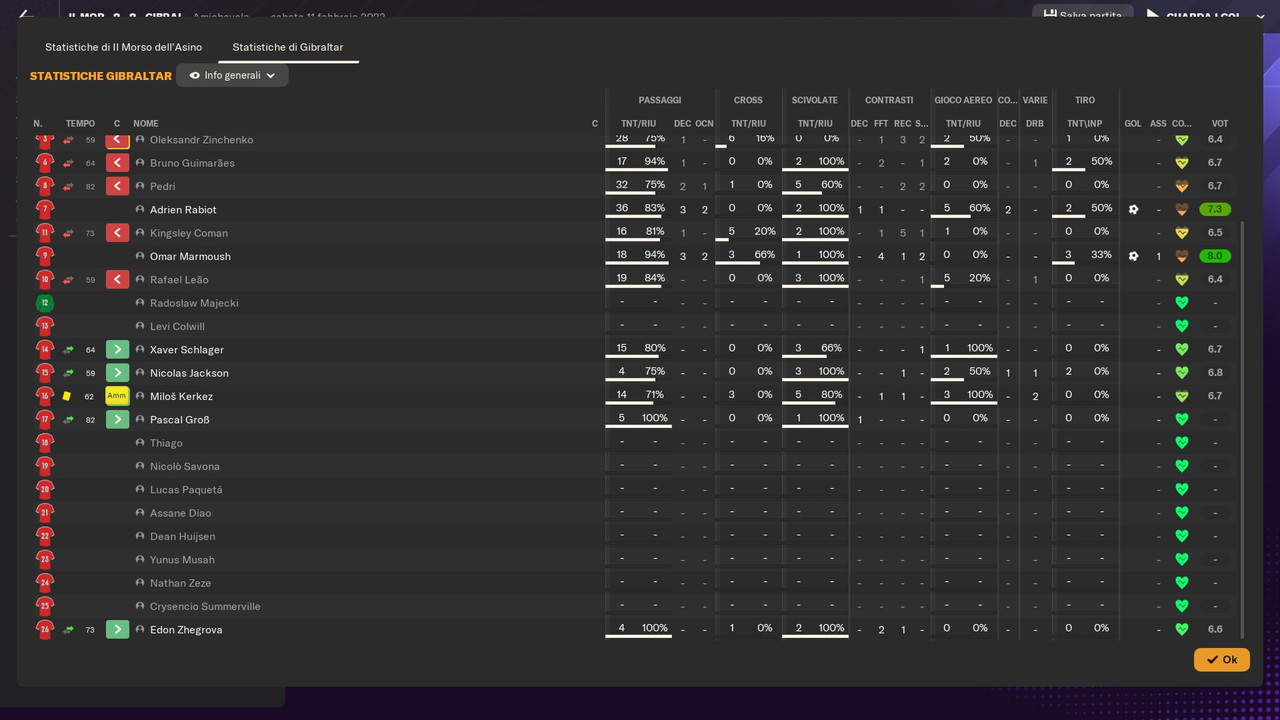Click the Salva partita button
This screenshot has width=1280, height=720.
(1083, 15)
